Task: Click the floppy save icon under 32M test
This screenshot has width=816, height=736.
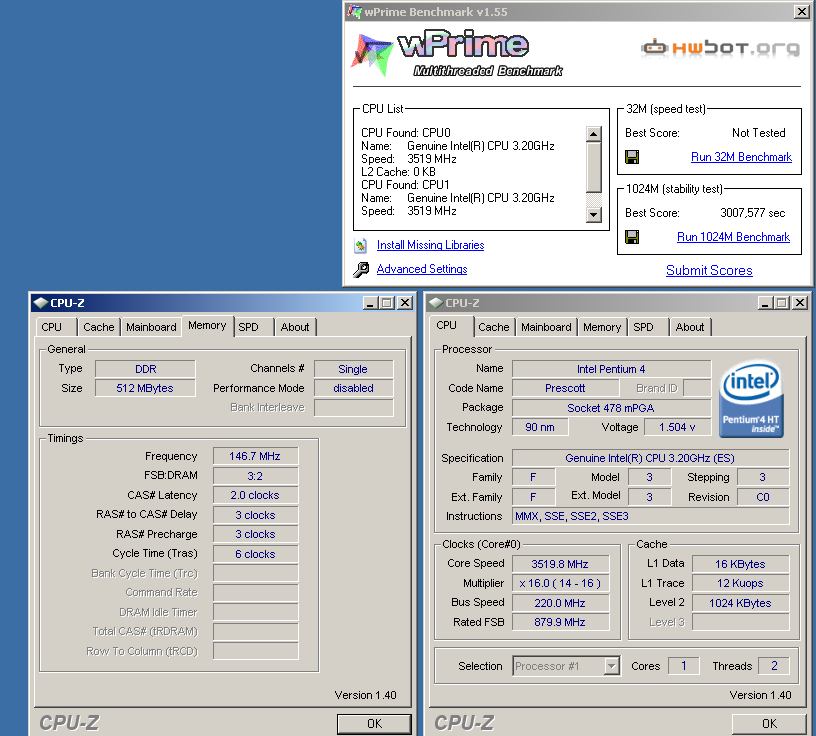Action: 632,157
